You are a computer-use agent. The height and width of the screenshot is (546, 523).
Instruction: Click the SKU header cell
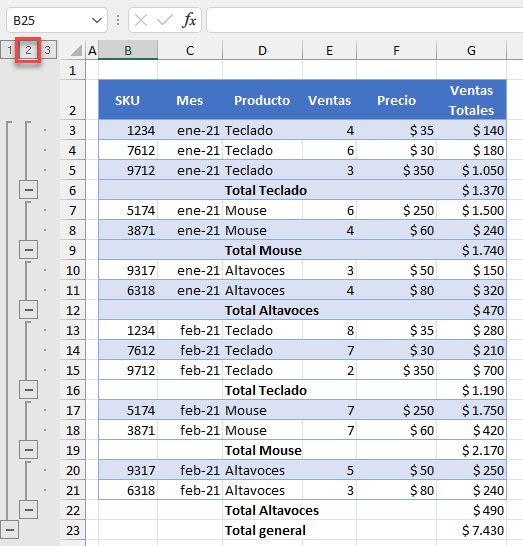[x=128, y=100]
